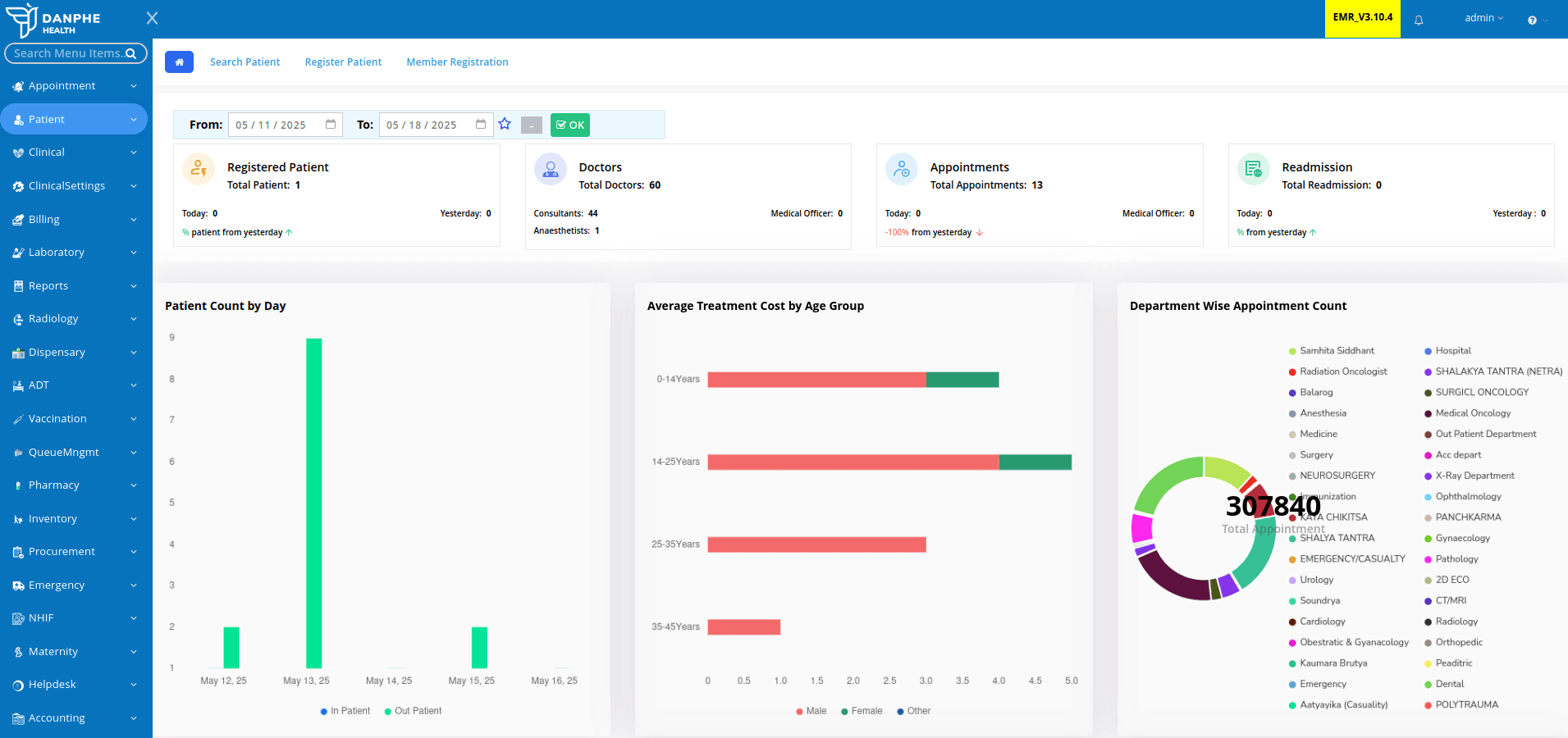Image resolution: width=1568 pixels, height=738 pixels.
Task: Toggle the Other legend series
Action: (x=913, y=711)
